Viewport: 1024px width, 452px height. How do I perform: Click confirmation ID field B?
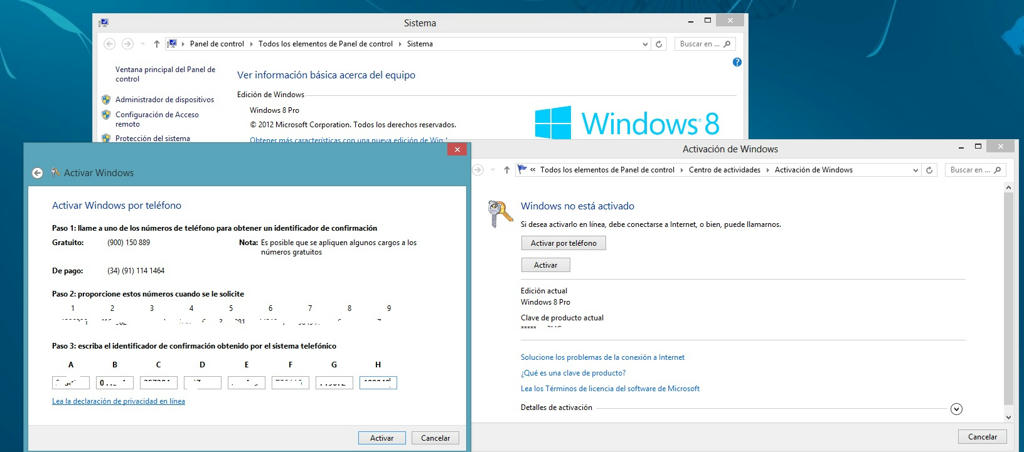(114, 383)
